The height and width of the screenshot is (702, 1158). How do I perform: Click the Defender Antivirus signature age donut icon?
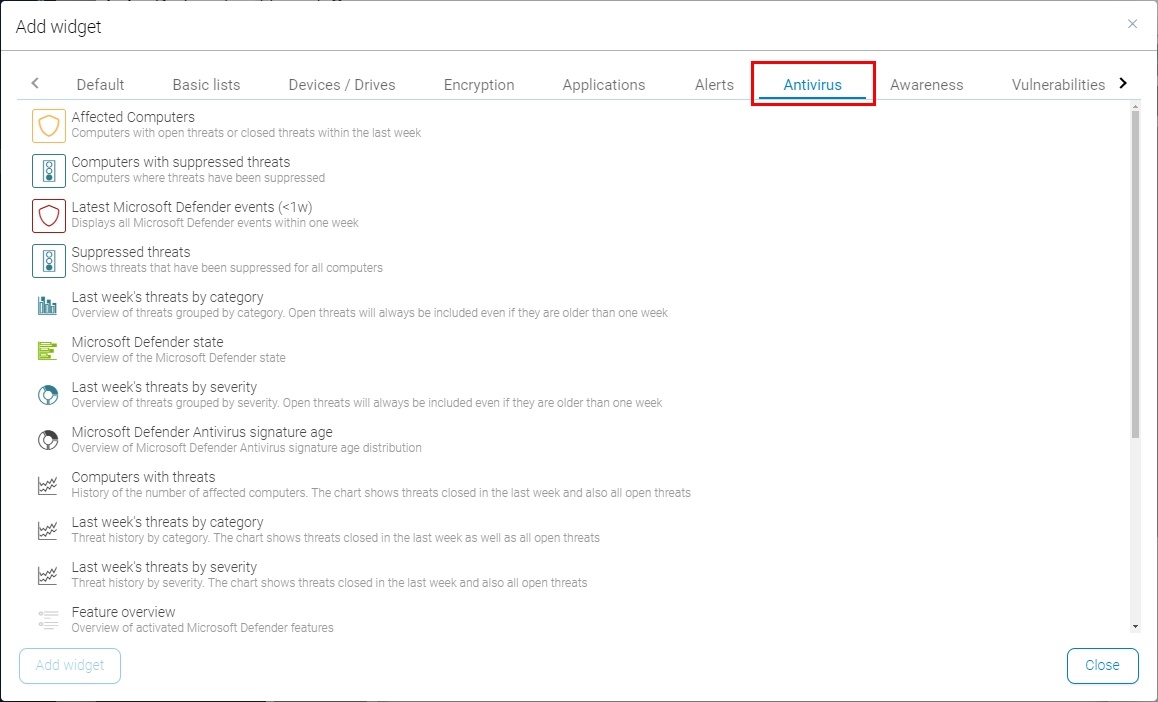tap(48, 440)
